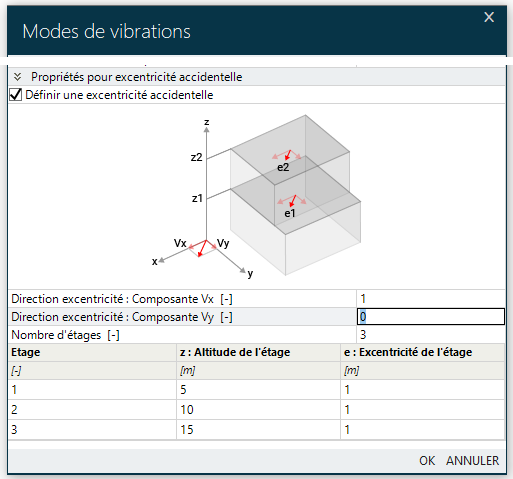Edit excentricité cell of étage 1
513x479 pixels.
point(422,390)
